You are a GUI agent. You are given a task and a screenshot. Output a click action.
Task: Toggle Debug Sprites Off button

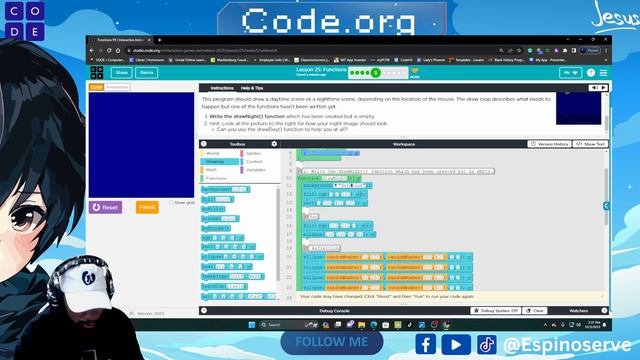(496, 311)
